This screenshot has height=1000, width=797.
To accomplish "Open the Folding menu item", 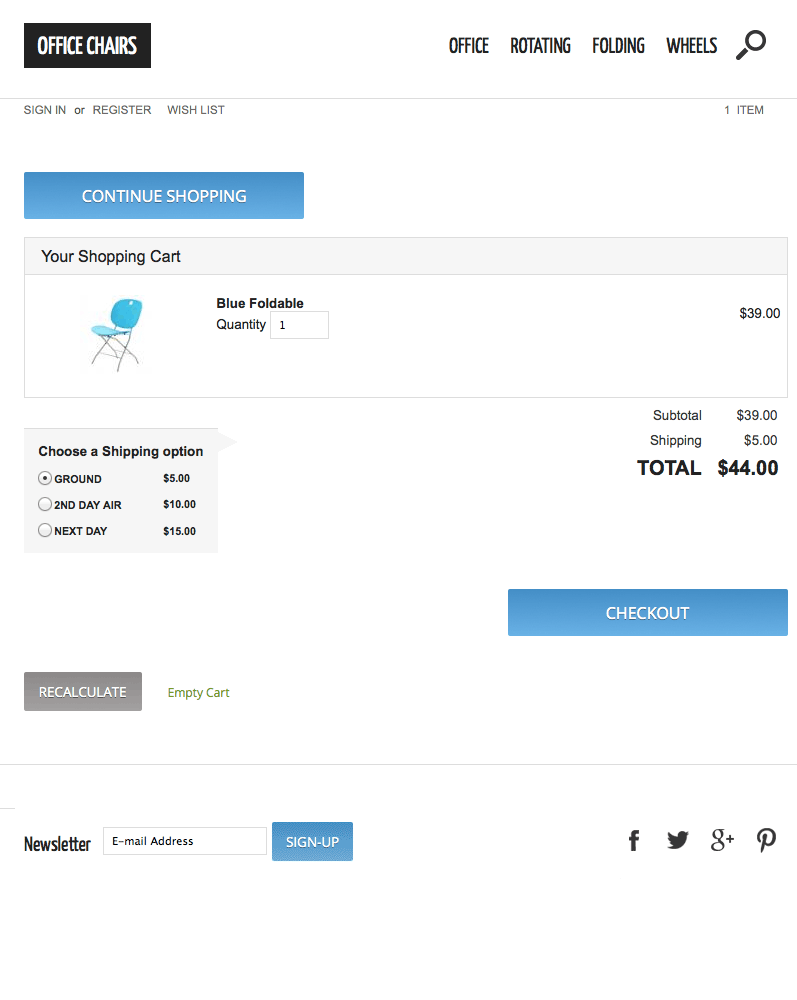I will coord(618,46).
